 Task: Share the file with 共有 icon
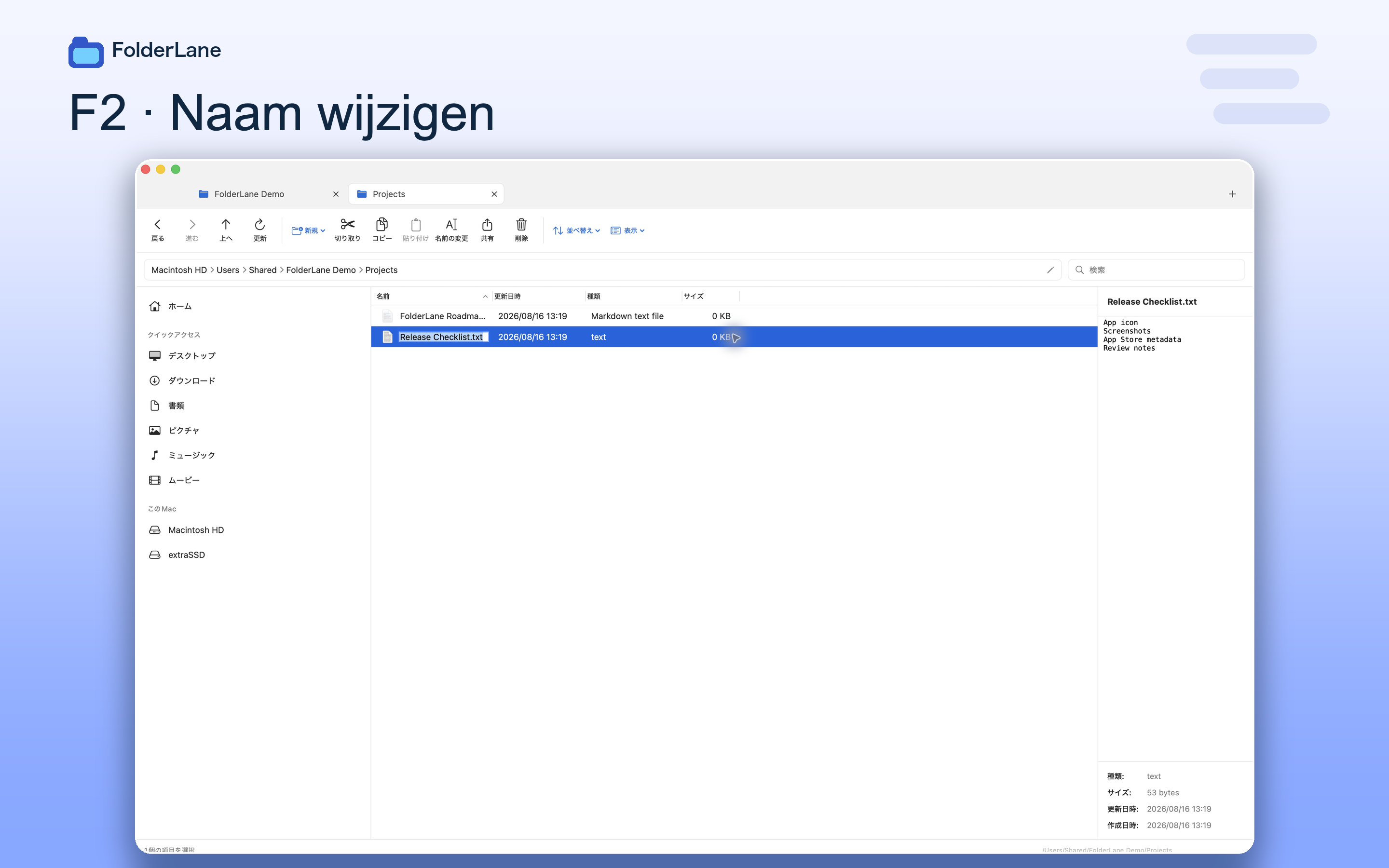[x=487, y=230]
